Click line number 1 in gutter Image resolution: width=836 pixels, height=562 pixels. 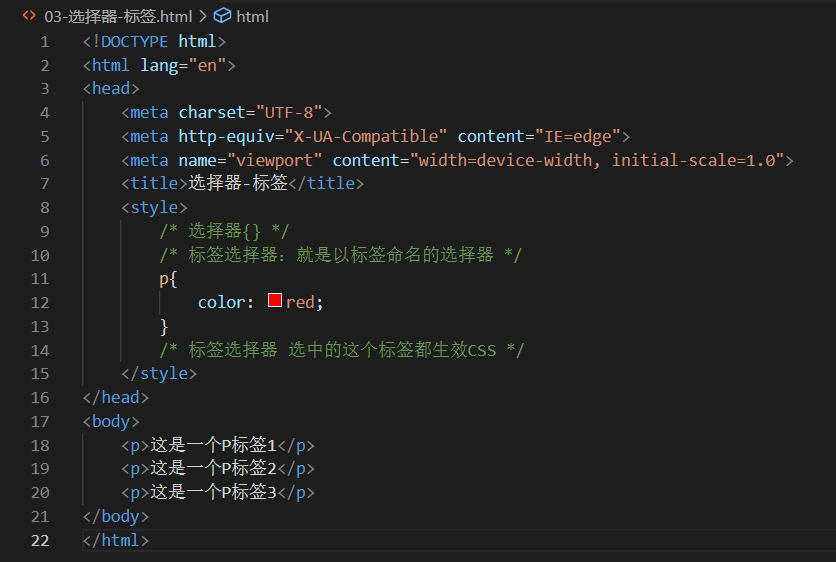pos(45,42)
